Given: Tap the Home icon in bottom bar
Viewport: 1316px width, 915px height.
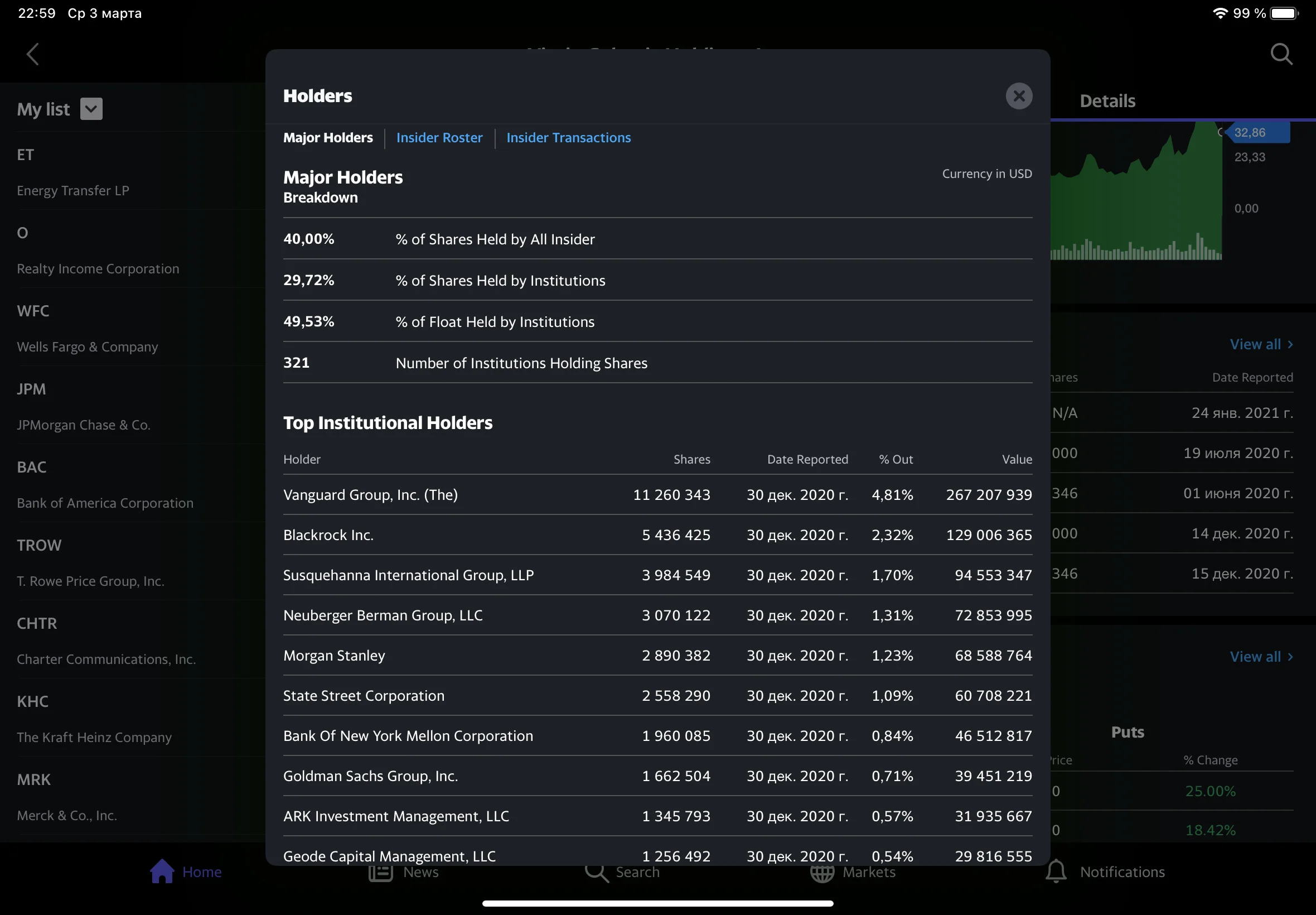Looking at the screenshot, I should click(162, 871).
